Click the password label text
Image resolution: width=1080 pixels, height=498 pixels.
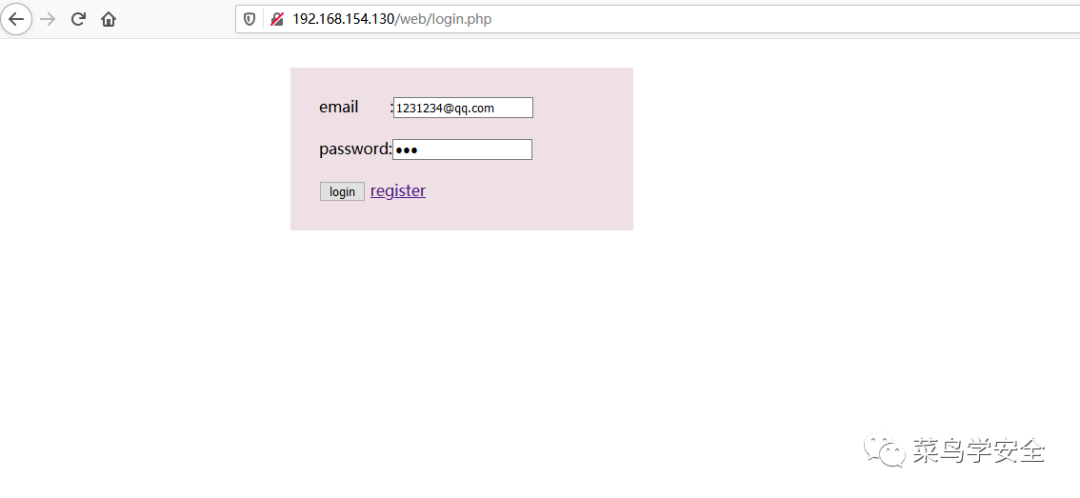[x=355, y=149]
